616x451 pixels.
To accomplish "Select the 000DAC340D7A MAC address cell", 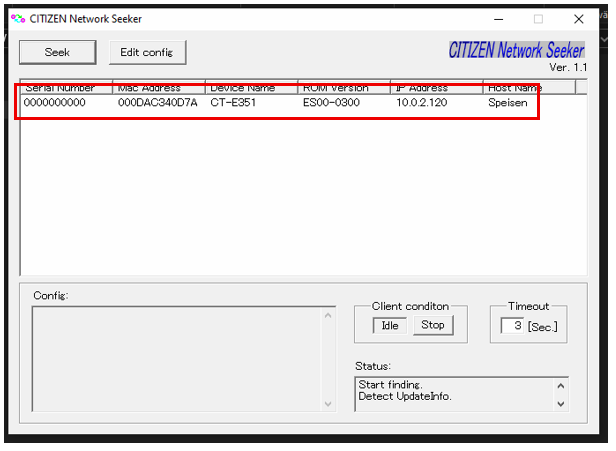I will 157,103.
